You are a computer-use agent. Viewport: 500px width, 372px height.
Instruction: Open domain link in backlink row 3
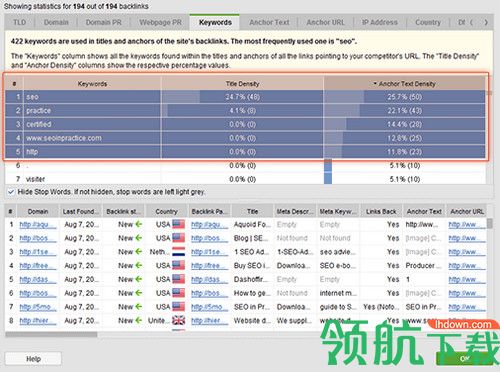(x=37, y=252)
